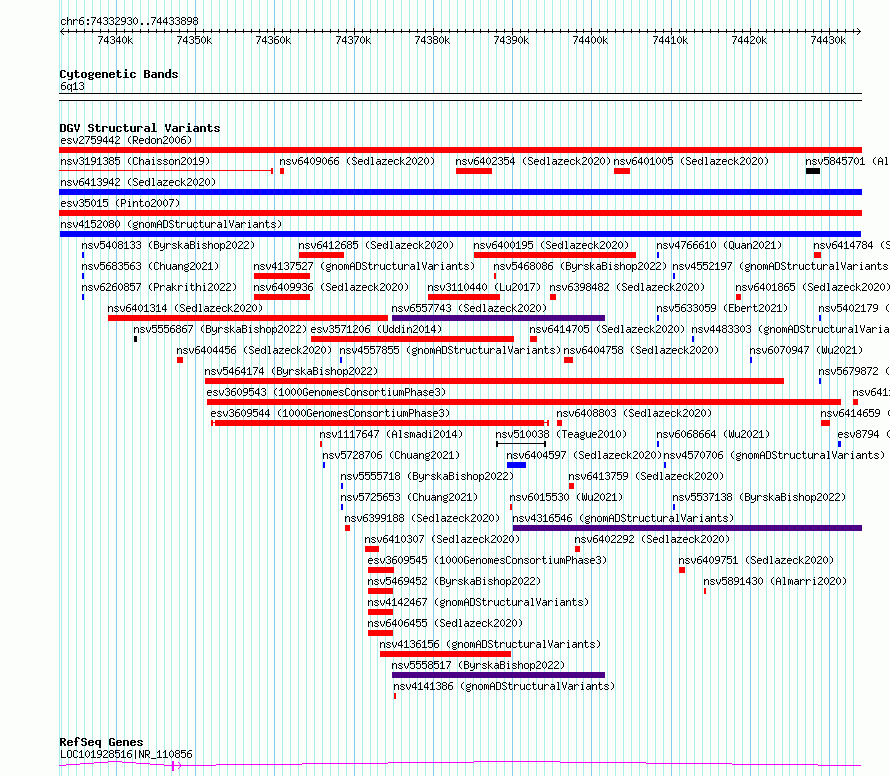Open nsv4136156 (gnomADStructuralVariants) variant
890x776 pixels.
pos(490,644)
